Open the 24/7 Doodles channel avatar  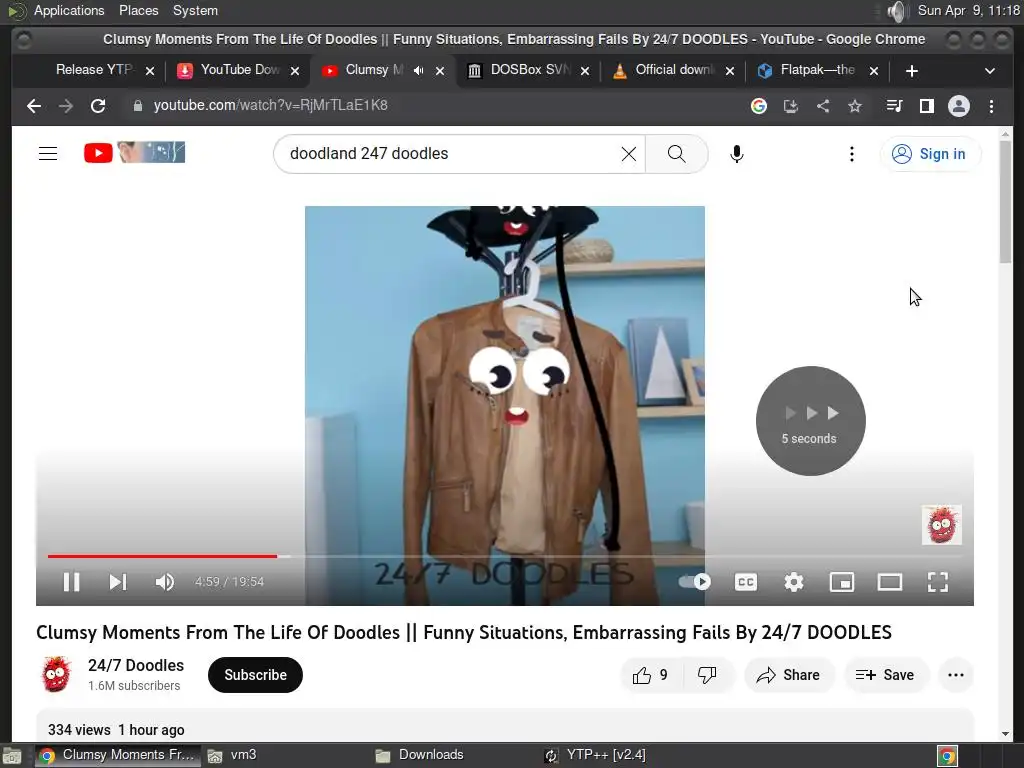coord(57,674)
